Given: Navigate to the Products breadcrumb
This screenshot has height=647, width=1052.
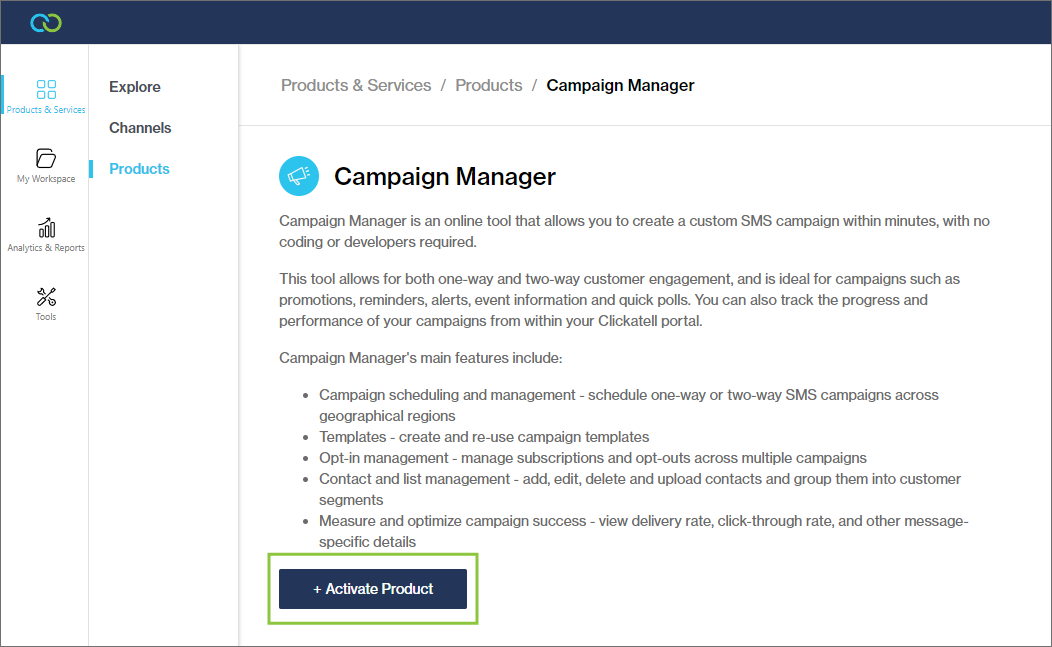Looking at the screenshot, I should click(489, 86).
